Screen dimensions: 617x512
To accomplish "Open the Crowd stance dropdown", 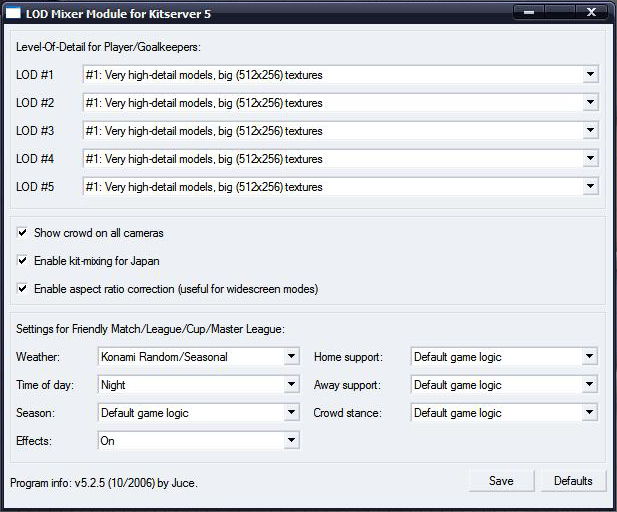I will click(589, 413).
